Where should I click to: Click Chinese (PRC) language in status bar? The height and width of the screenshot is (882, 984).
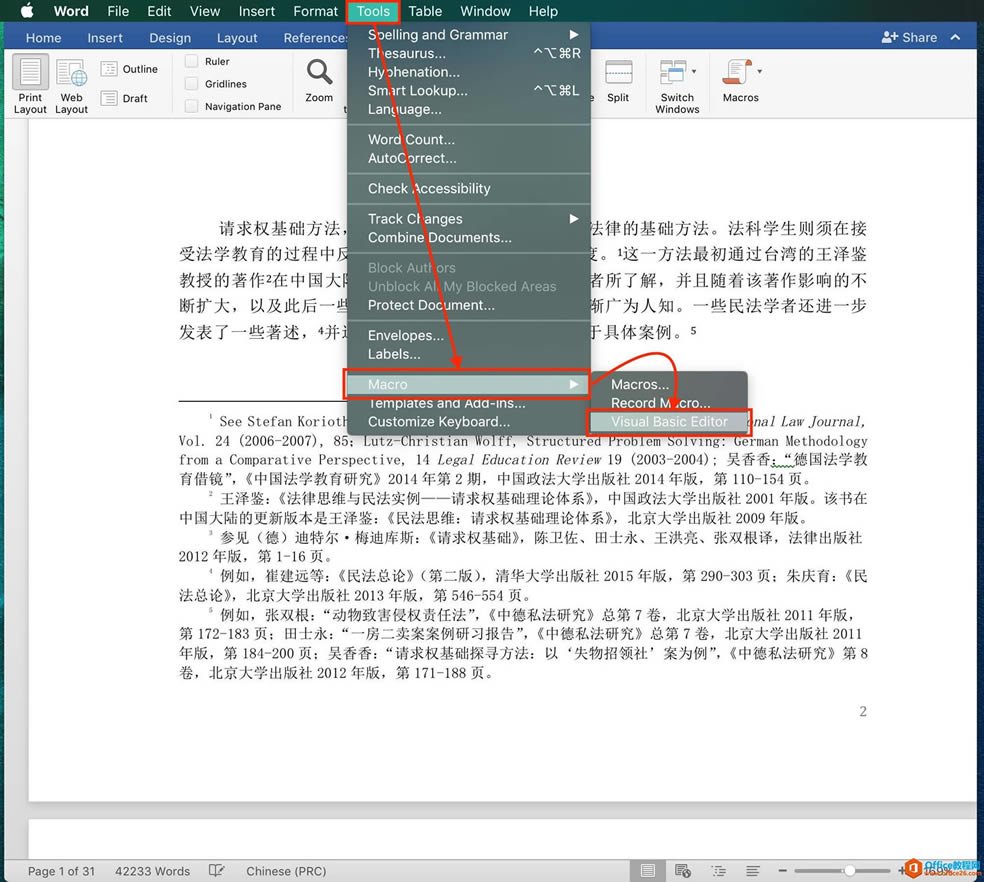[286, 871]
